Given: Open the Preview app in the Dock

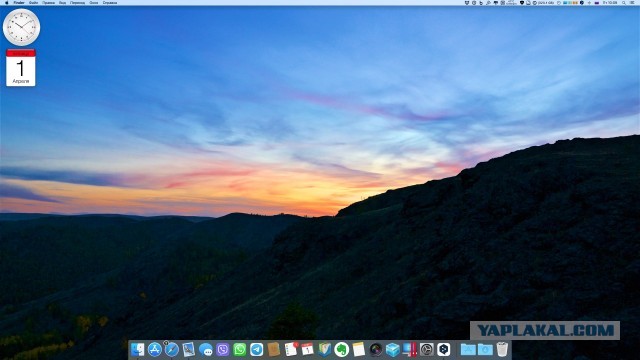Looking at the screenshot, I should point(189,349).
